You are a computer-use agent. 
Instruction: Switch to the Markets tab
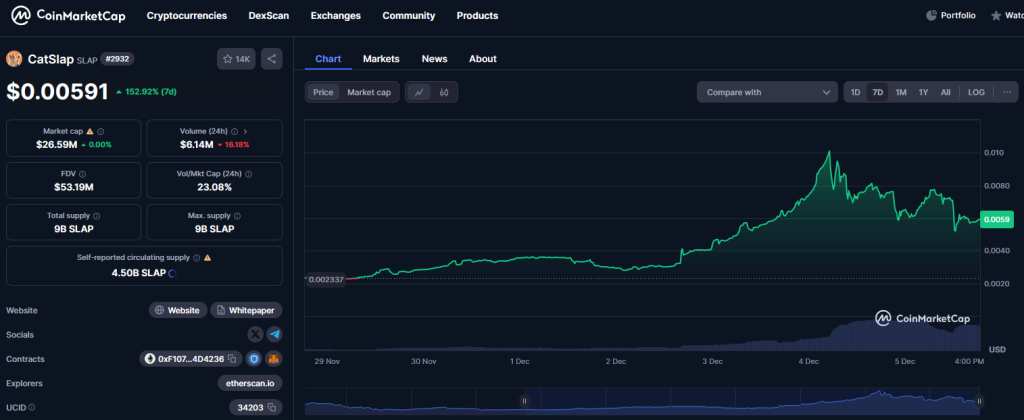click(381, 59)
